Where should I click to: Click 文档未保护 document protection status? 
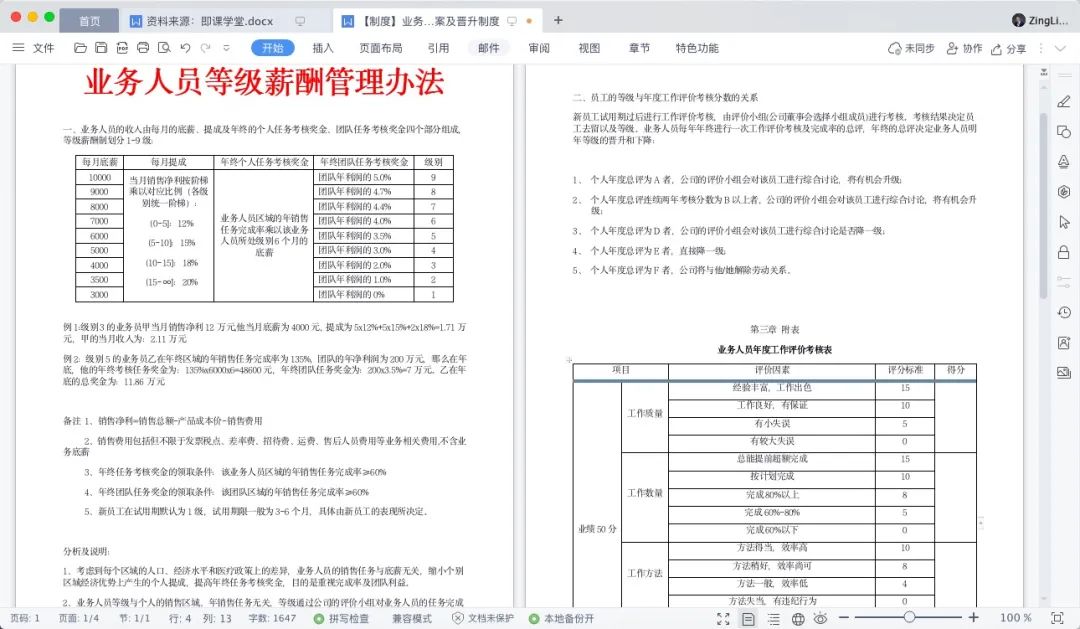pyautogui.click(x=483, y=618)
